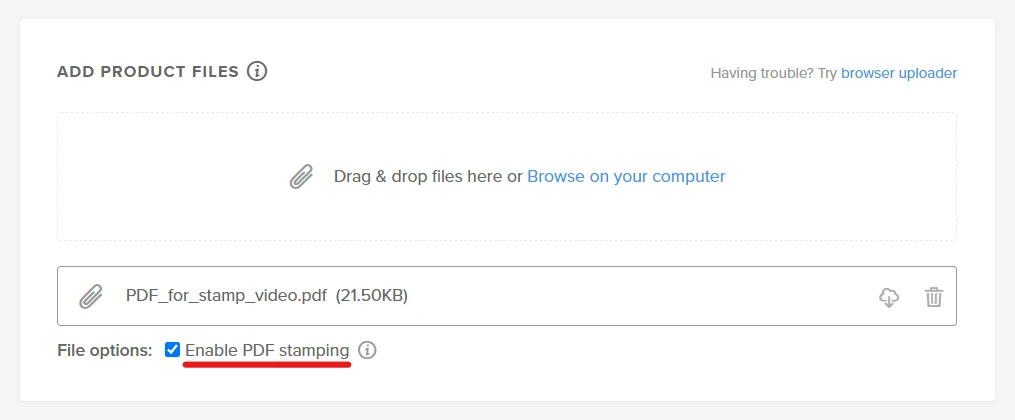Click the Add Product Files heading
This screenshot has width=1015, height=420.
click(148, 72)
